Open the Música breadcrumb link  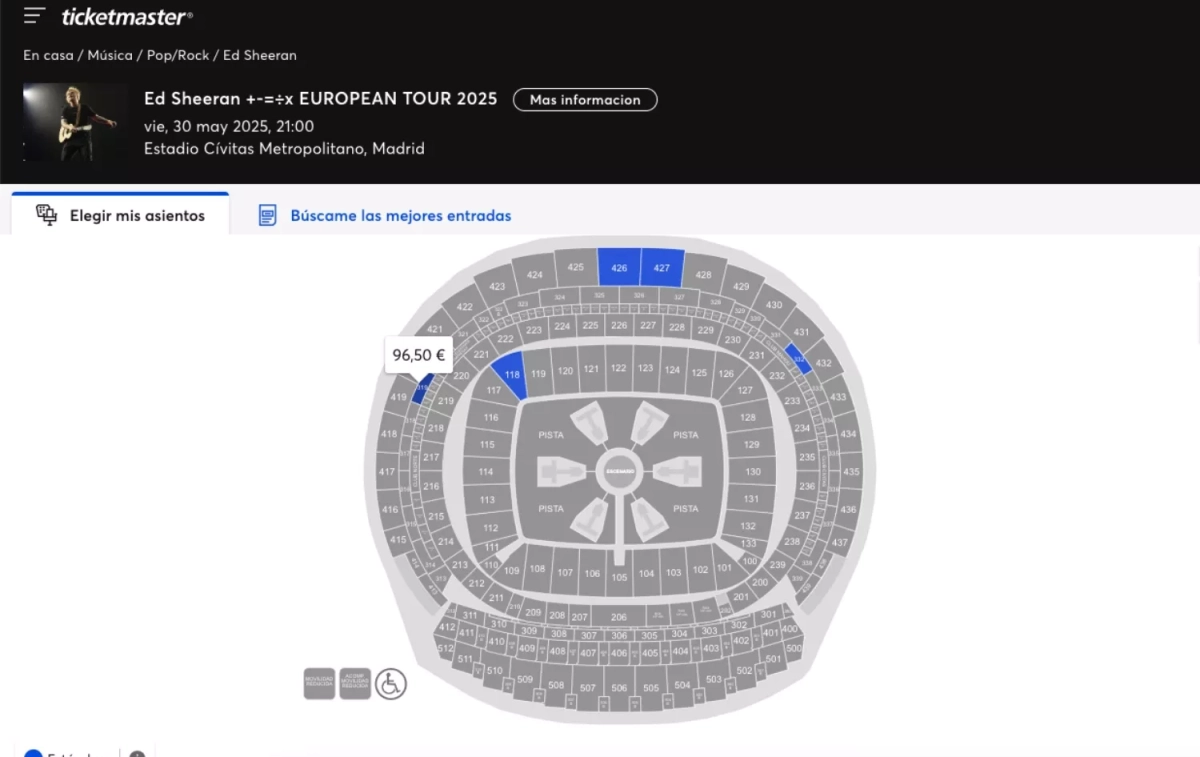point(109,55)
